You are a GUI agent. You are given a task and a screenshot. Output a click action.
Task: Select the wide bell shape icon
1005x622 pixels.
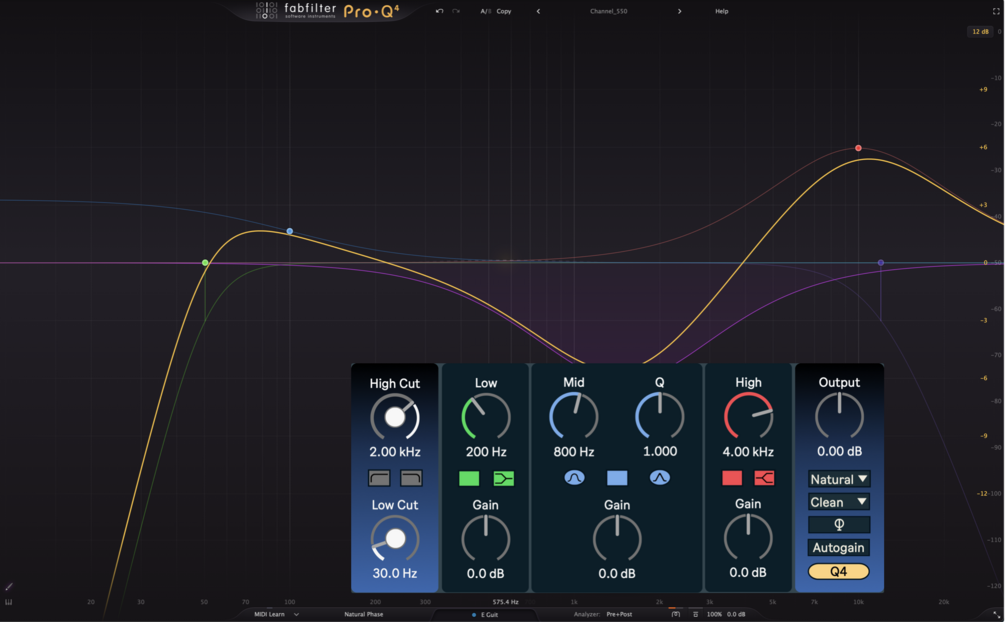(x=574, y=478)
